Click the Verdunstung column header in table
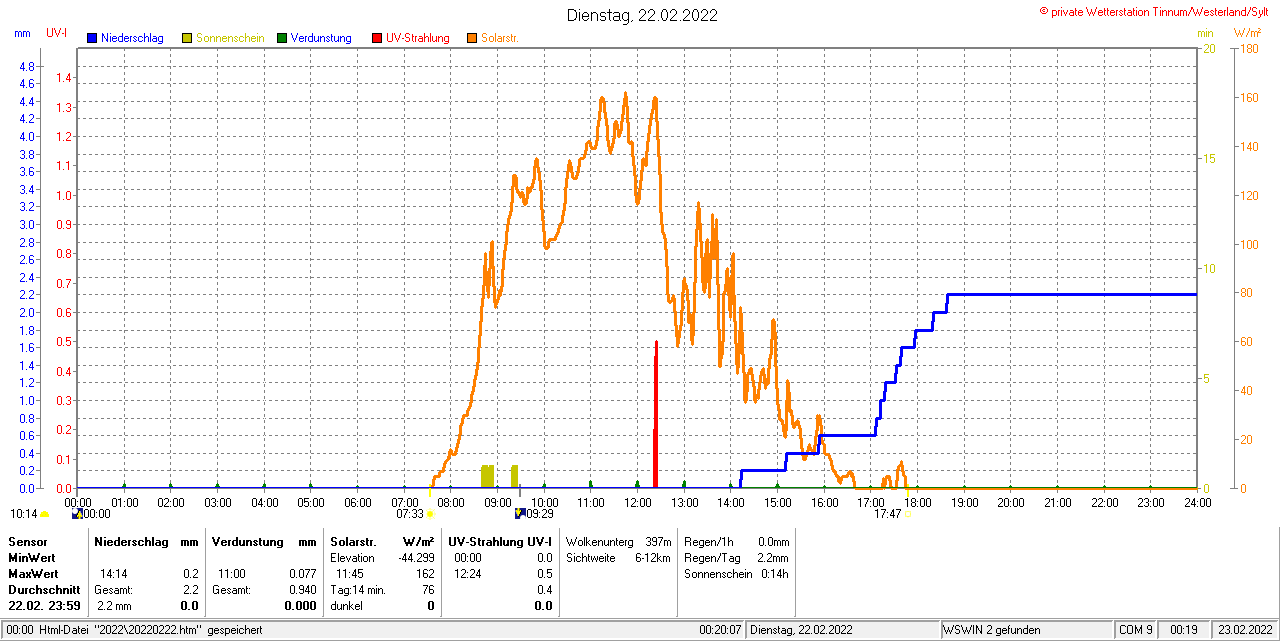This screenshot has height=641, width=1280. (x=249, y=541)
